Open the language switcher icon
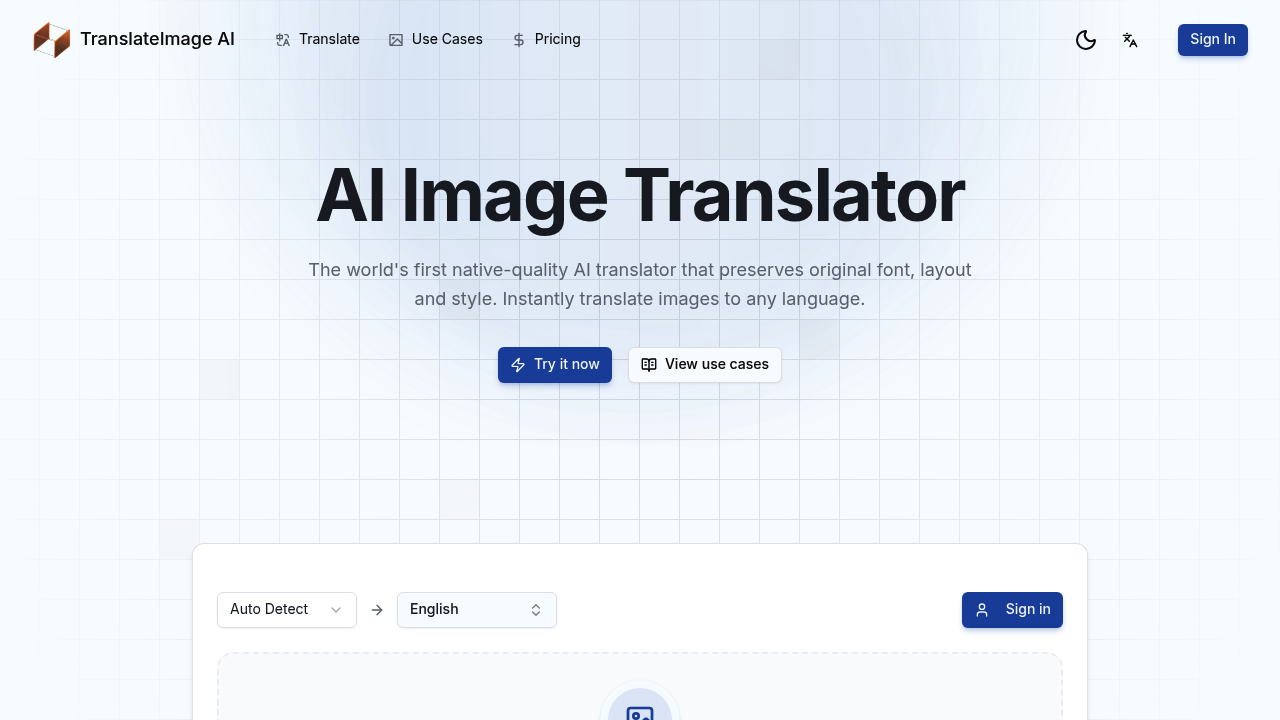Image resolution: width=1280 pixels, height=720 pixels. tap(1130, 40)
